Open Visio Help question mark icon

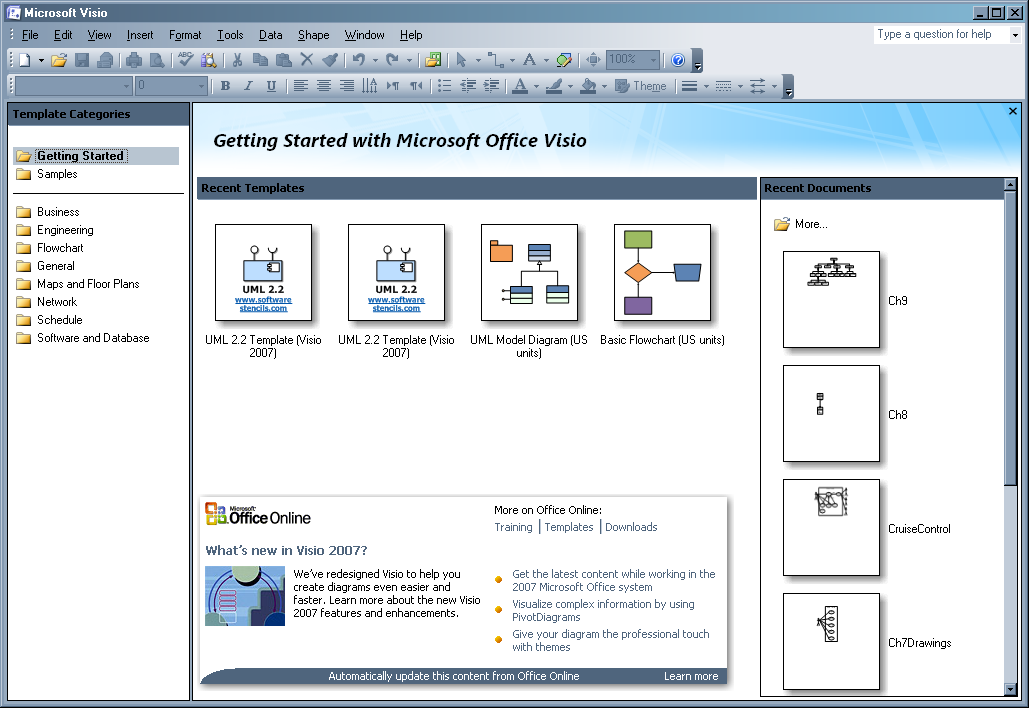678,60
